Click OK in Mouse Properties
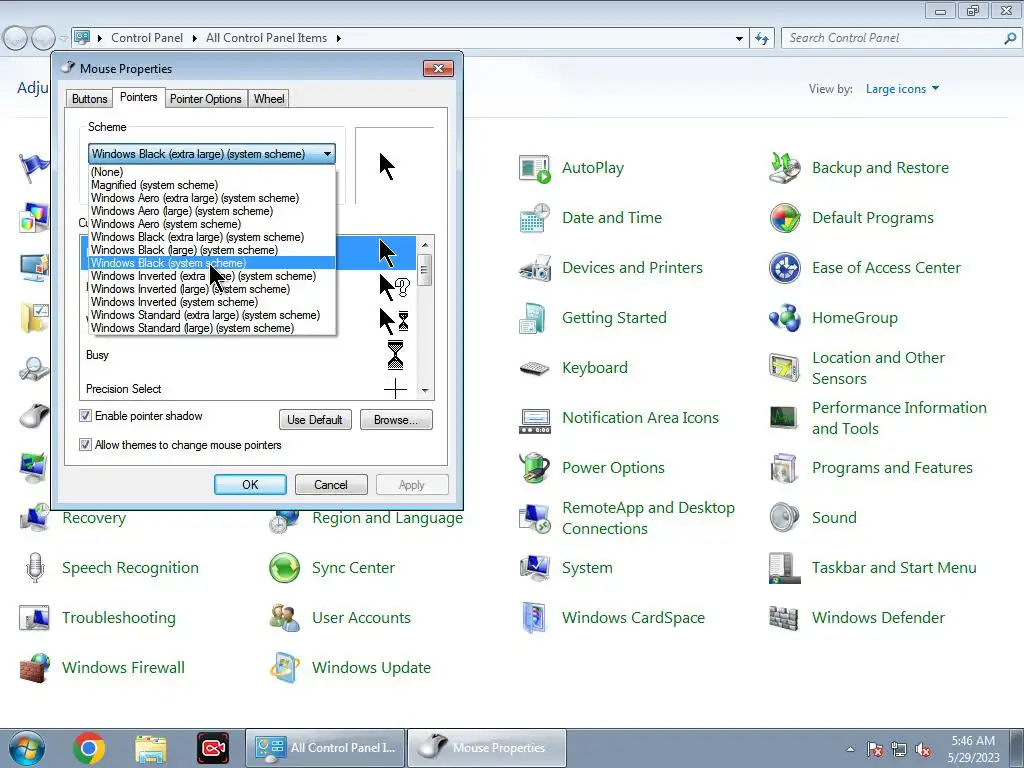Screen dimensions: 1024x768 [x=250, y=485]
